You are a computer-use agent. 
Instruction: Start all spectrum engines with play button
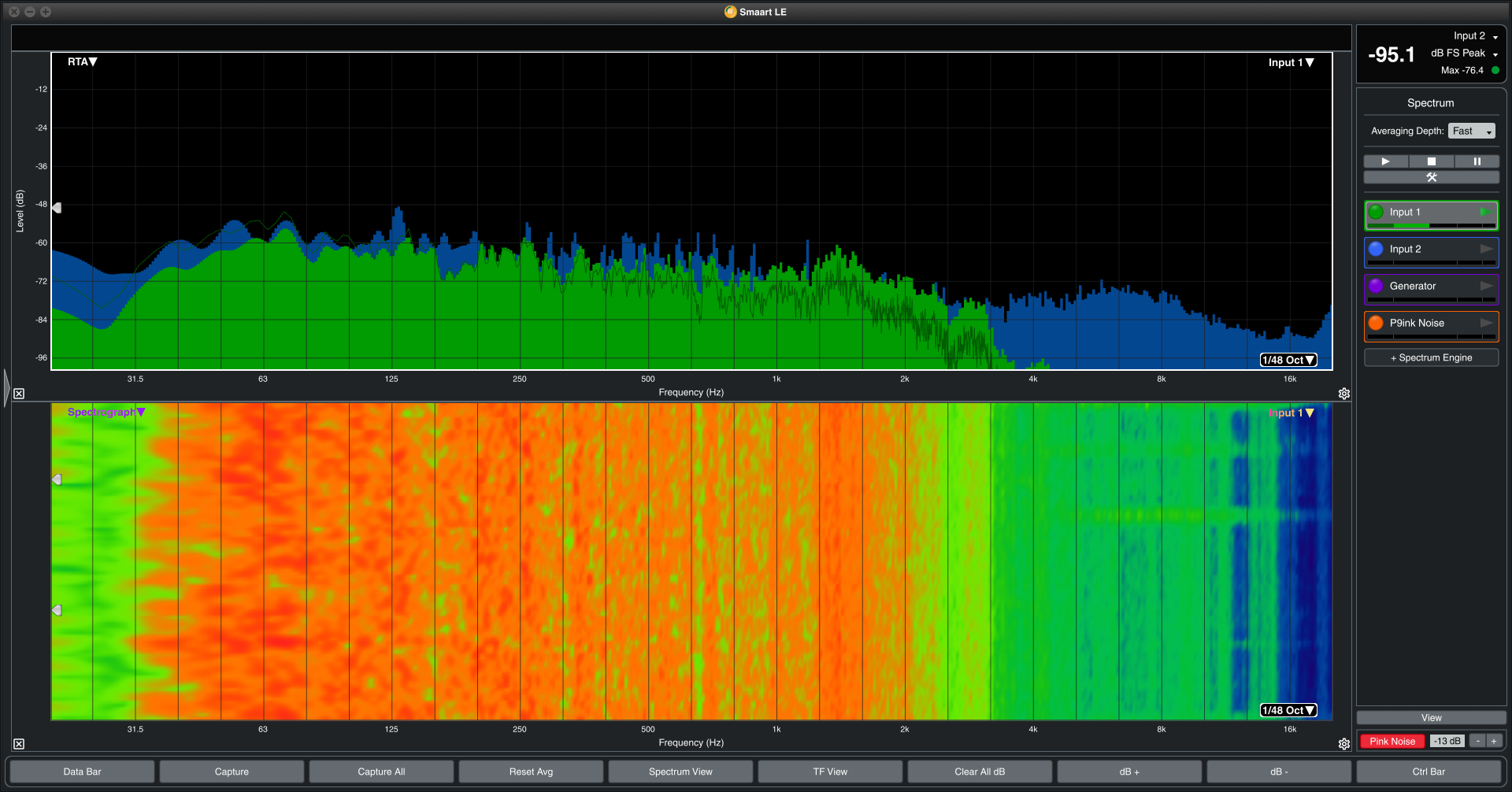pyautogui.click(x=1385, y=161)
